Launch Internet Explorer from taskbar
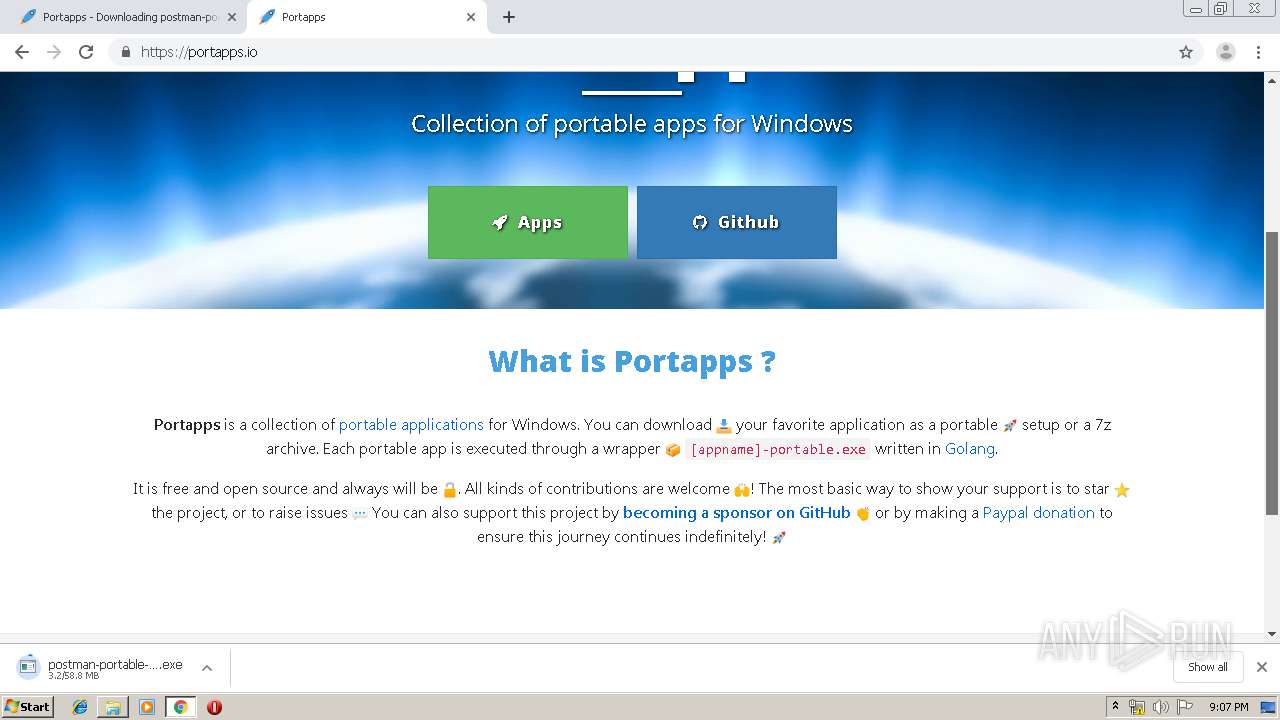This screenshot has height=720, width=1280. pos(80,707)
